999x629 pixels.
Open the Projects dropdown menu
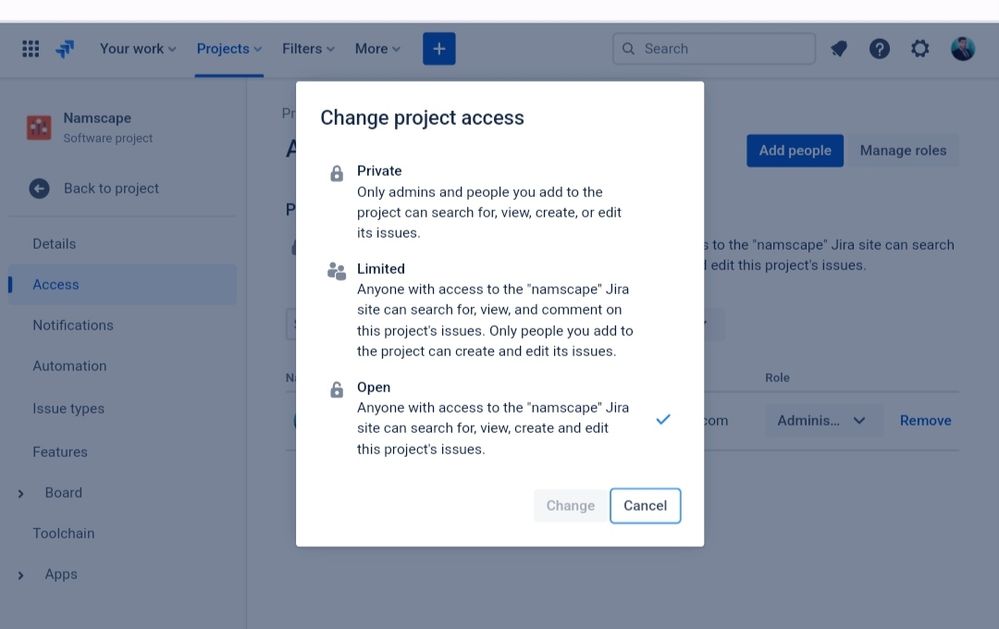click(229, 48)
